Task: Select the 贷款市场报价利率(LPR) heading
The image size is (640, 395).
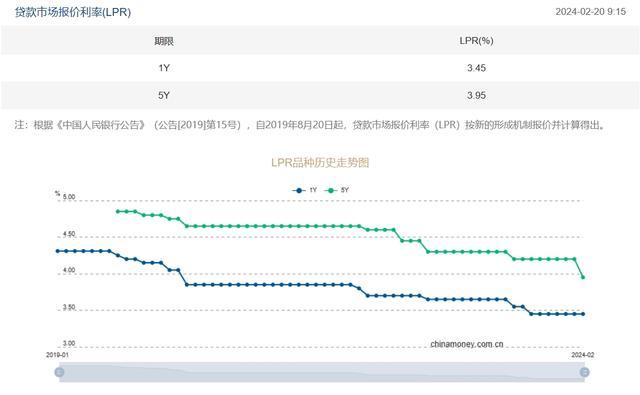Action: [x=73, y=12]
